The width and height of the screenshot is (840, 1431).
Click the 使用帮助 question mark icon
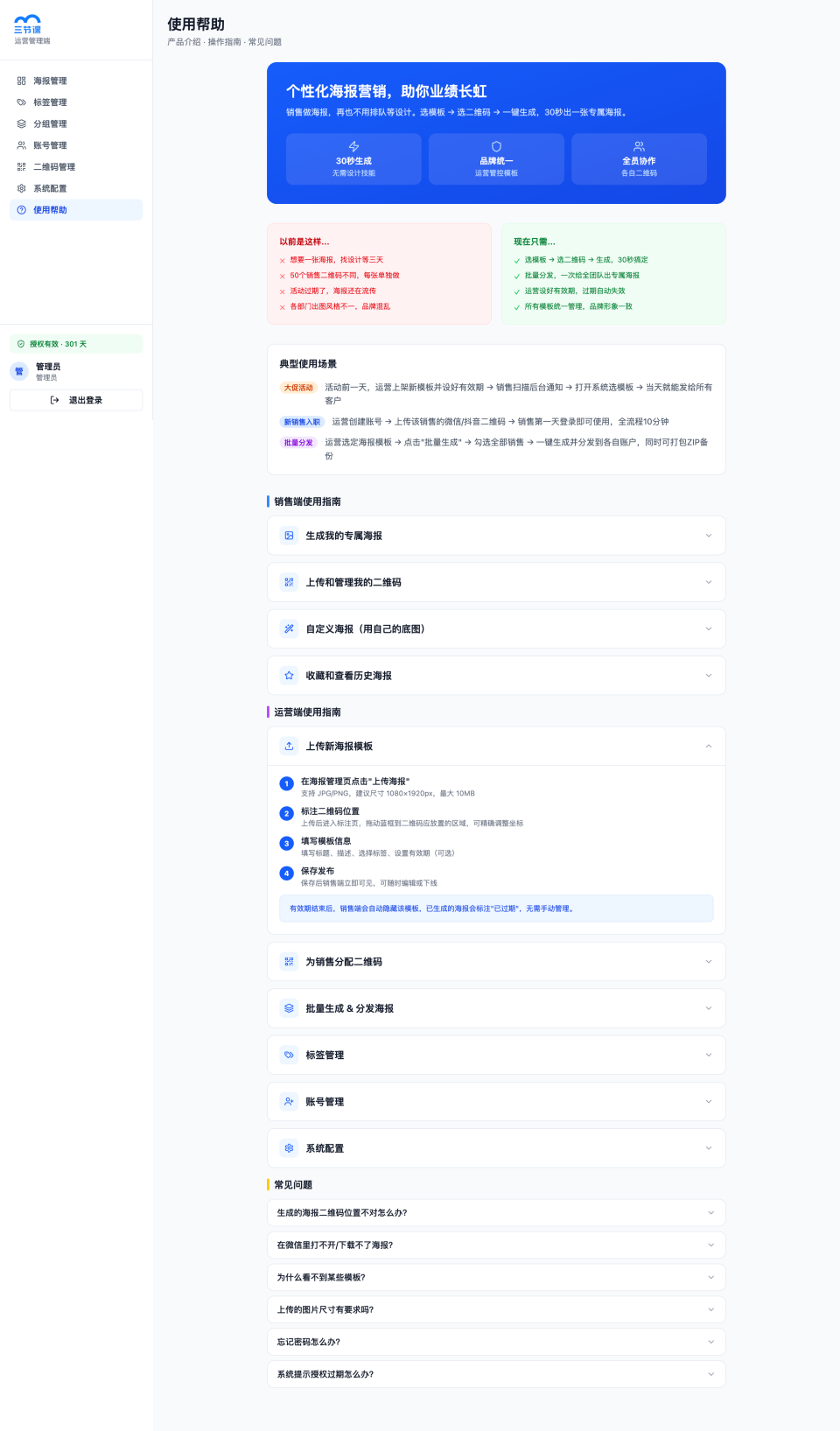tap(22, 210)
